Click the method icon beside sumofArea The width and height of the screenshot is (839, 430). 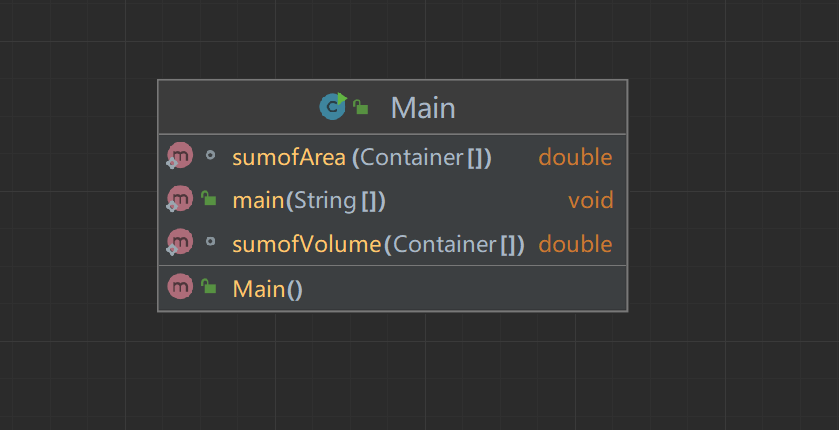(180, 156)
